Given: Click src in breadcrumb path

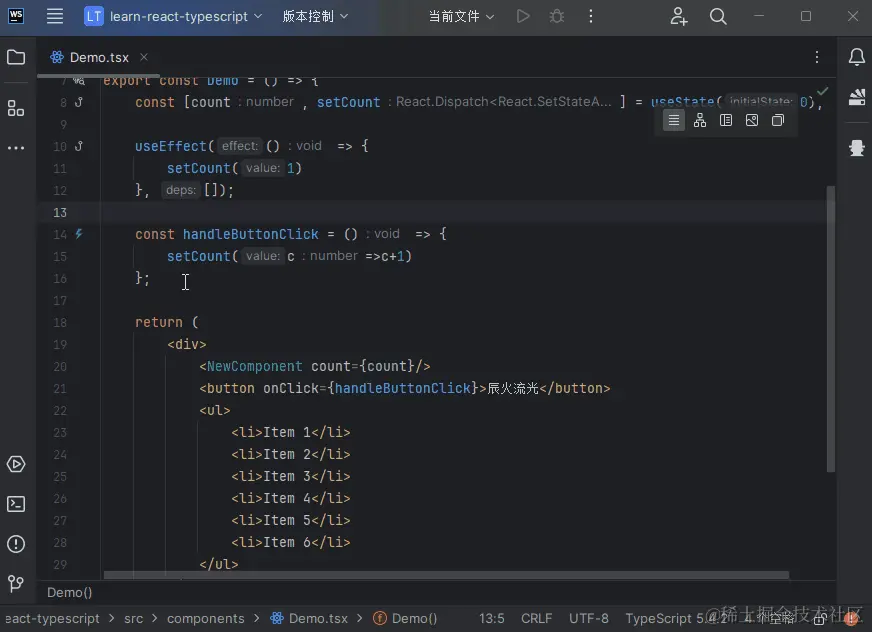Looking at the screenshot, I should [133, 618].
